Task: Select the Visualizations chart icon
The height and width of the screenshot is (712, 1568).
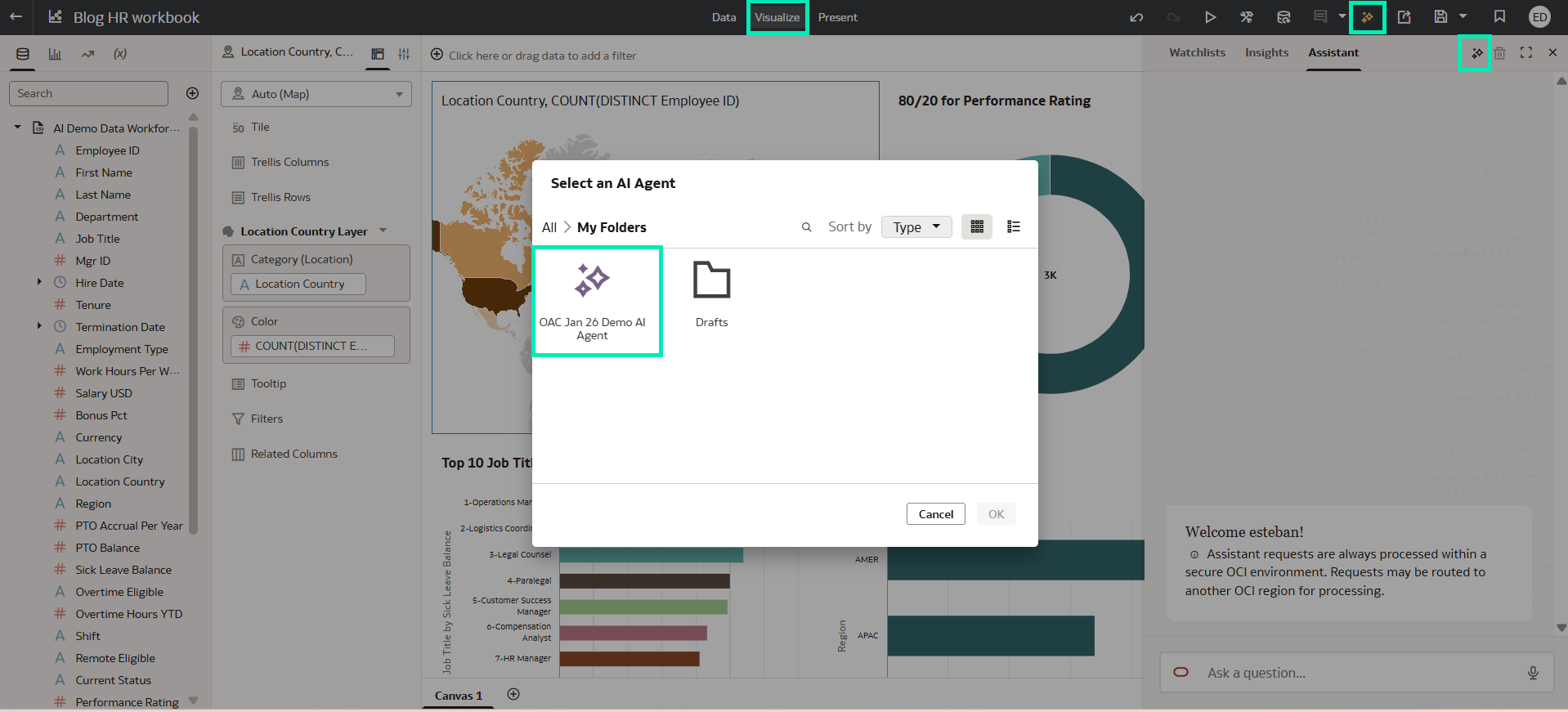Action: click(55, 54)
